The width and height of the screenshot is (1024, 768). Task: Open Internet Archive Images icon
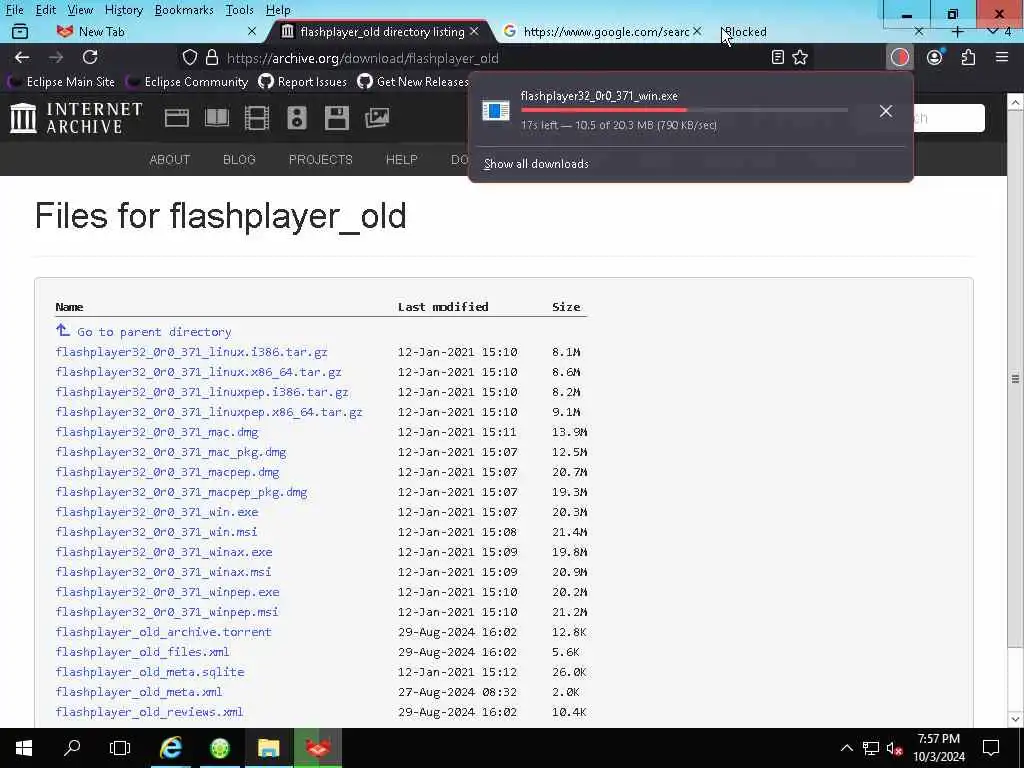pyautogui.click(x=377, y=118)
